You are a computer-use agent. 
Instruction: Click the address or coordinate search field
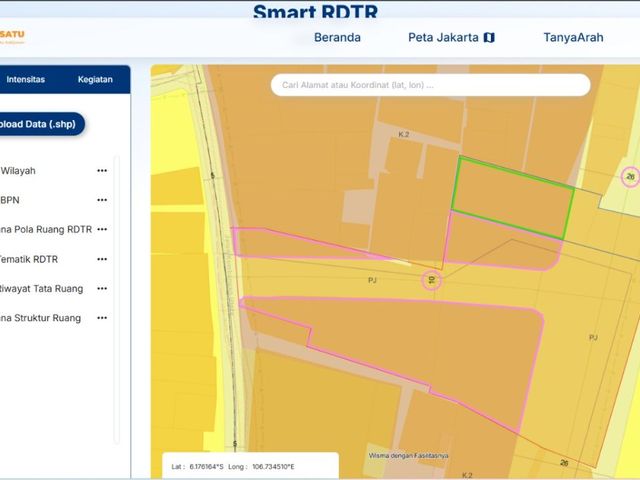pos(431,85)
